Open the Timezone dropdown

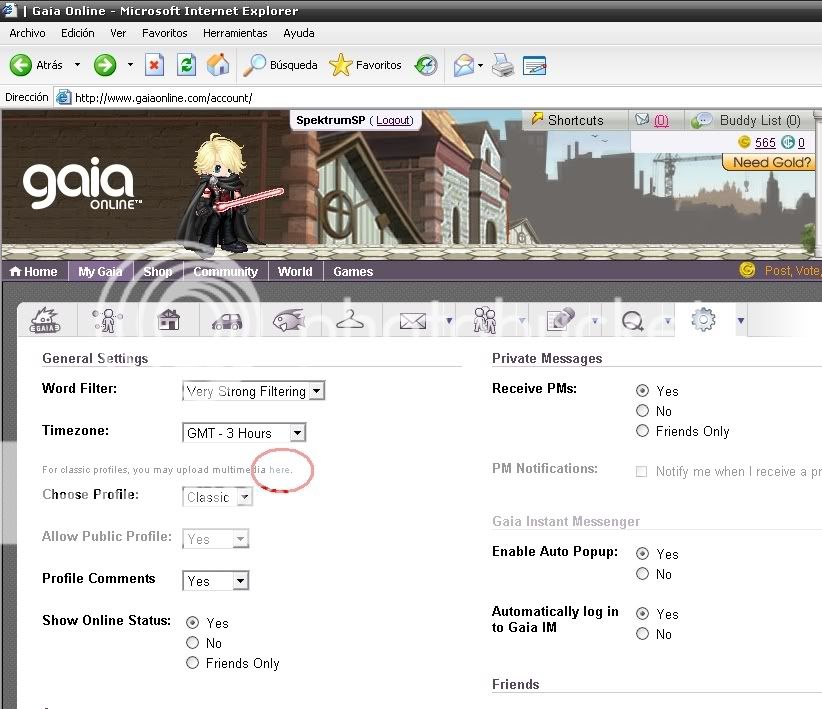[244, 433]
